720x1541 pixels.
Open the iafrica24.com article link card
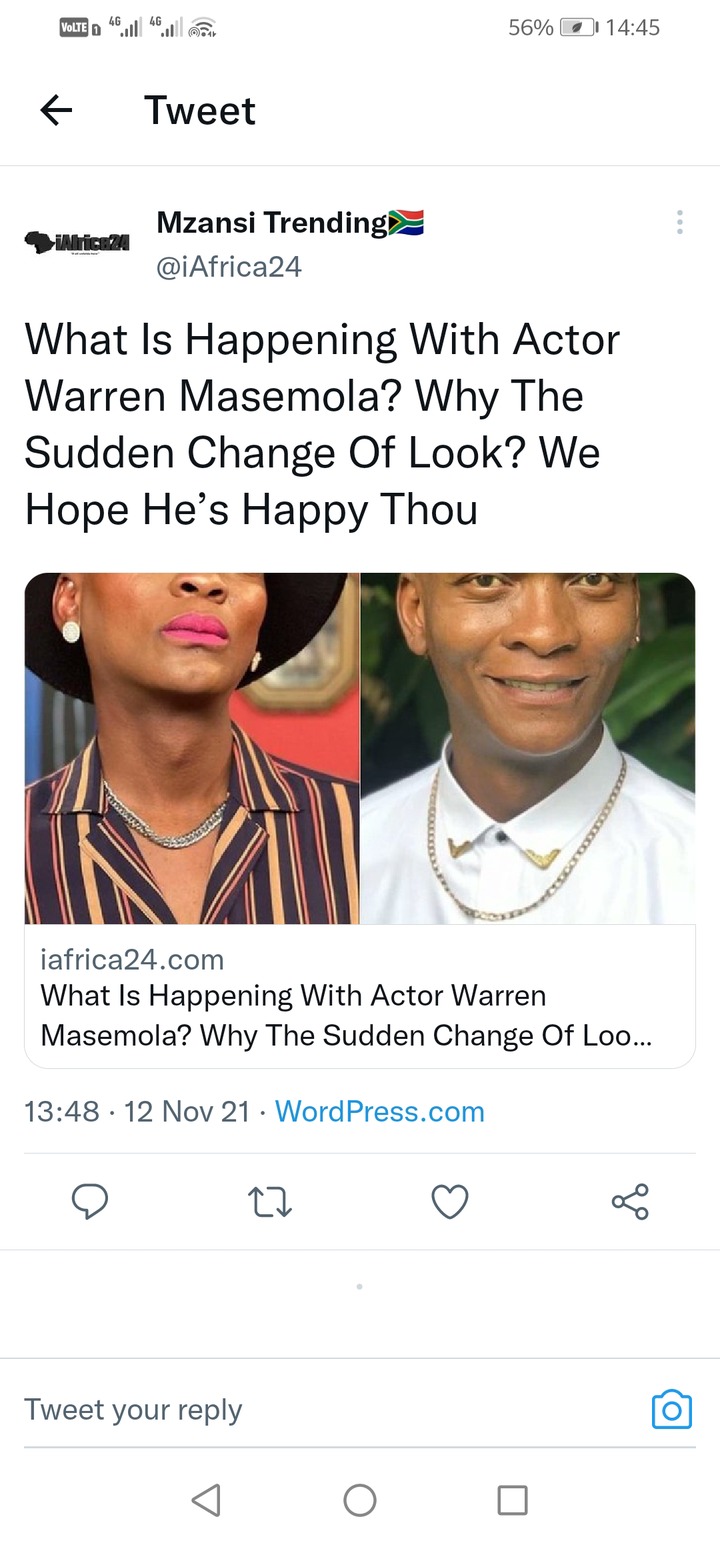tap(360, 996)
